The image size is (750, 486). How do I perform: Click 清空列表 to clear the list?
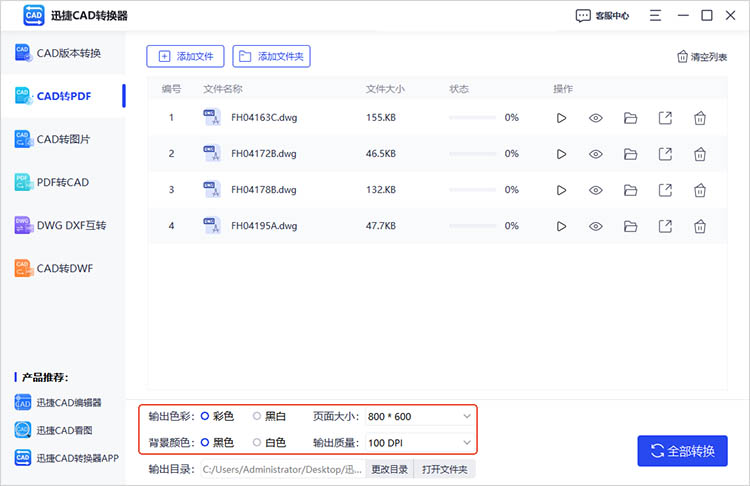click(x=702, y=57)
